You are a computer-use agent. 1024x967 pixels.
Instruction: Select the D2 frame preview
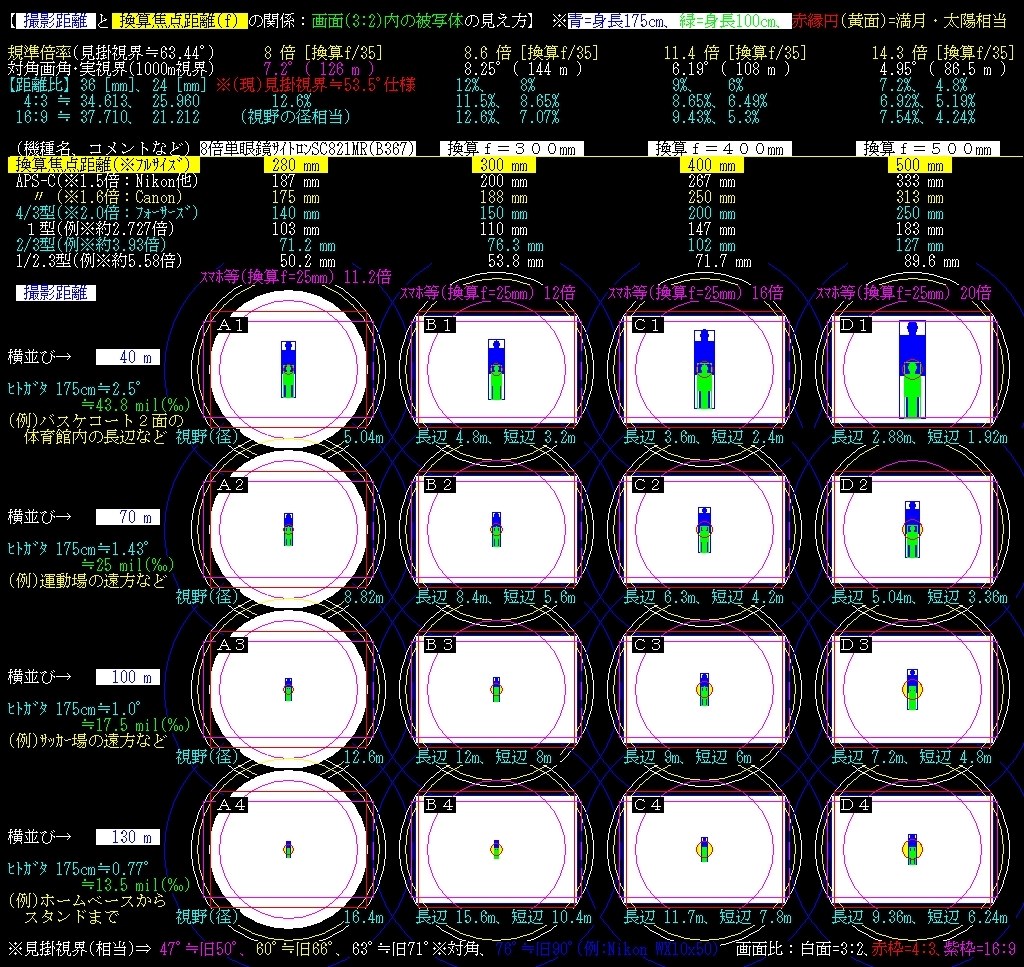point(912,529)
